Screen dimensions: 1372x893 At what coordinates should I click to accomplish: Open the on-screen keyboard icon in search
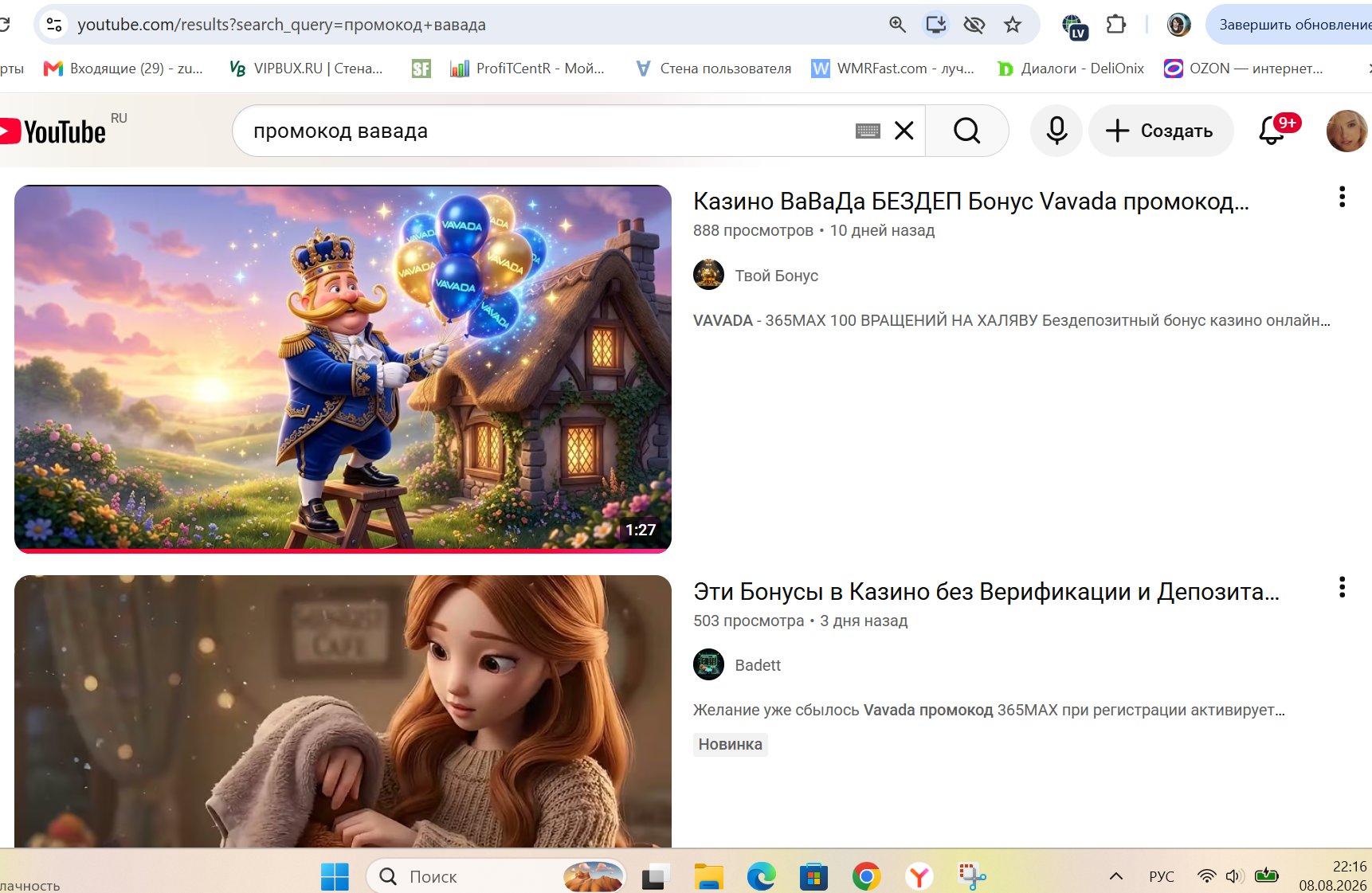[x=868, y=131]
